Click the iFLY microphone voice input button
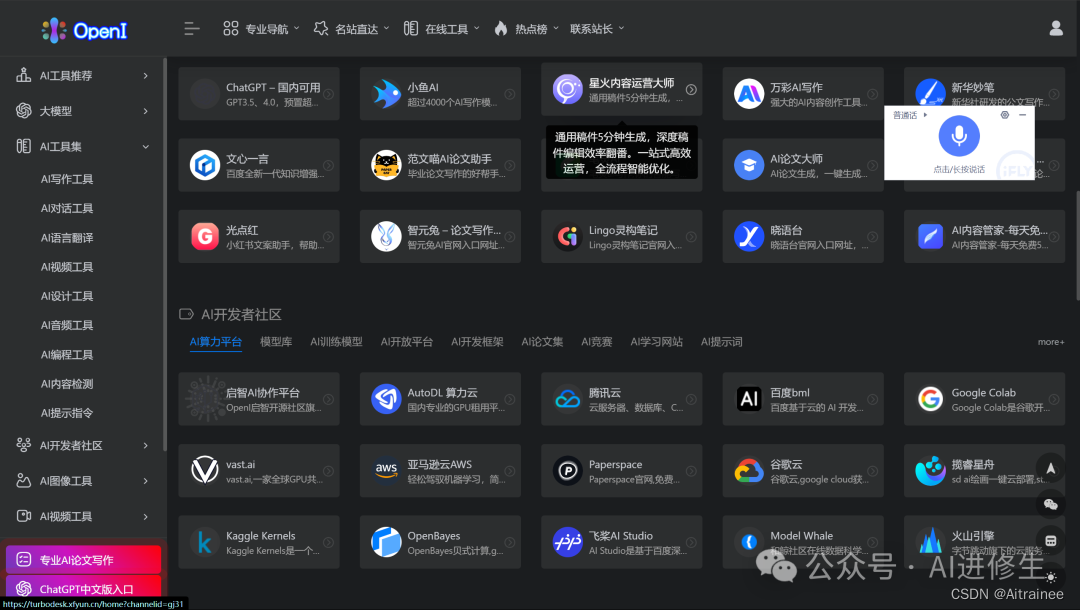 pyautogui.click(x=959, y=136)
